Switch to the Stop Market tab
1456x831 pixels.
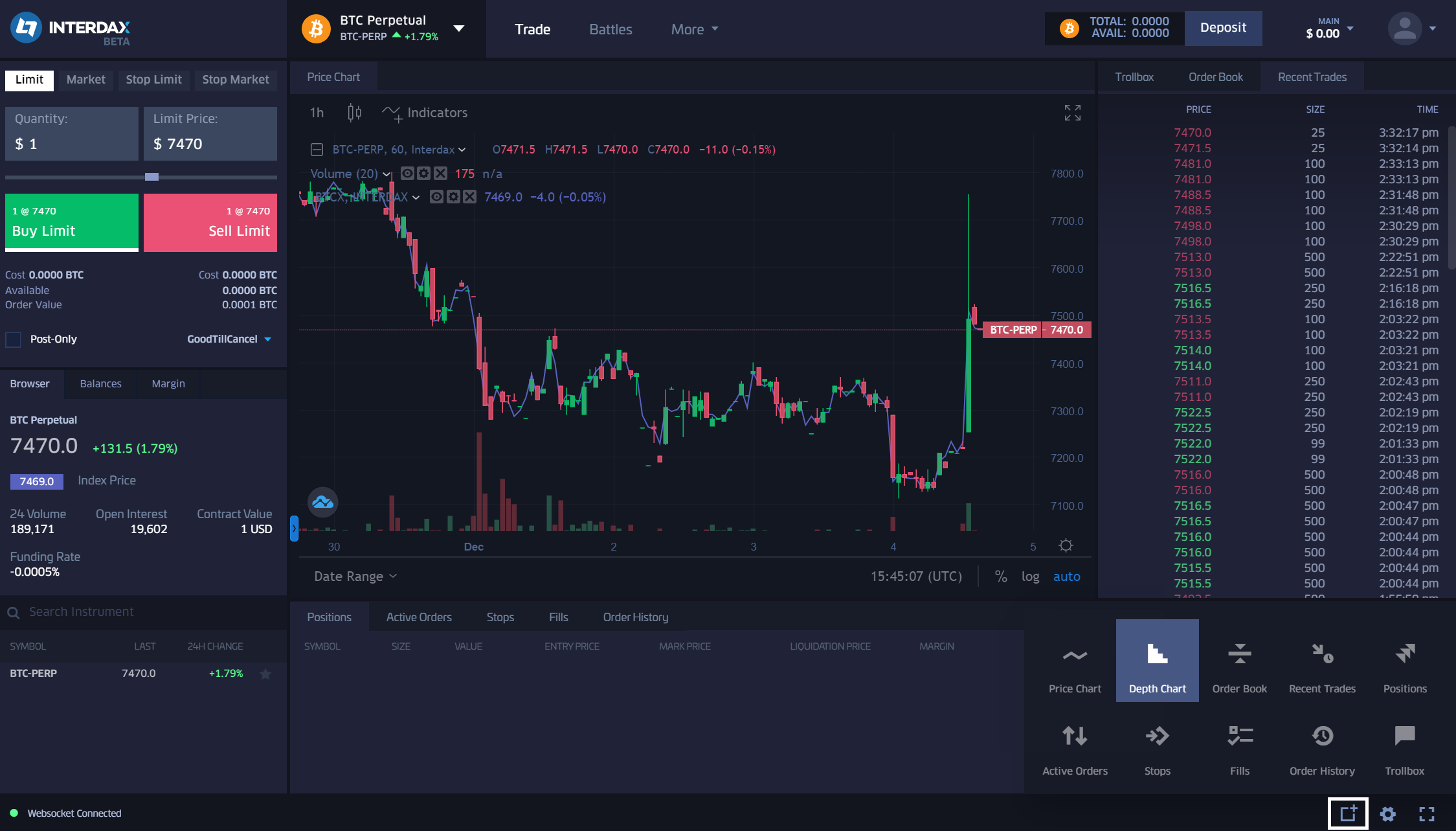pyautogui.click(x=236, y=80)
